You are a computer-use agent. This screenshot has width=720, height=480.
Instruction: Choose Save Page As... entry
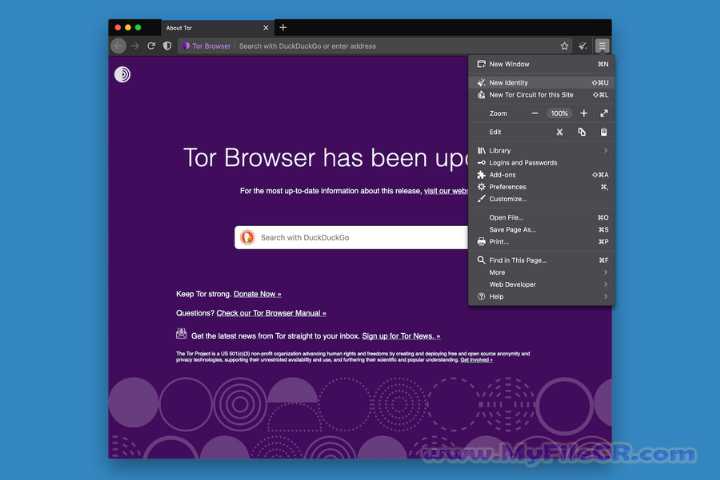541,230
